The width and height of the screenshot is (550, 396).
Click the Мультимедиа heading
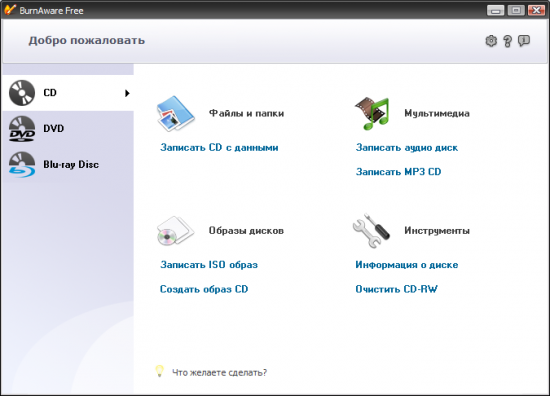click(x=437, y=114)
